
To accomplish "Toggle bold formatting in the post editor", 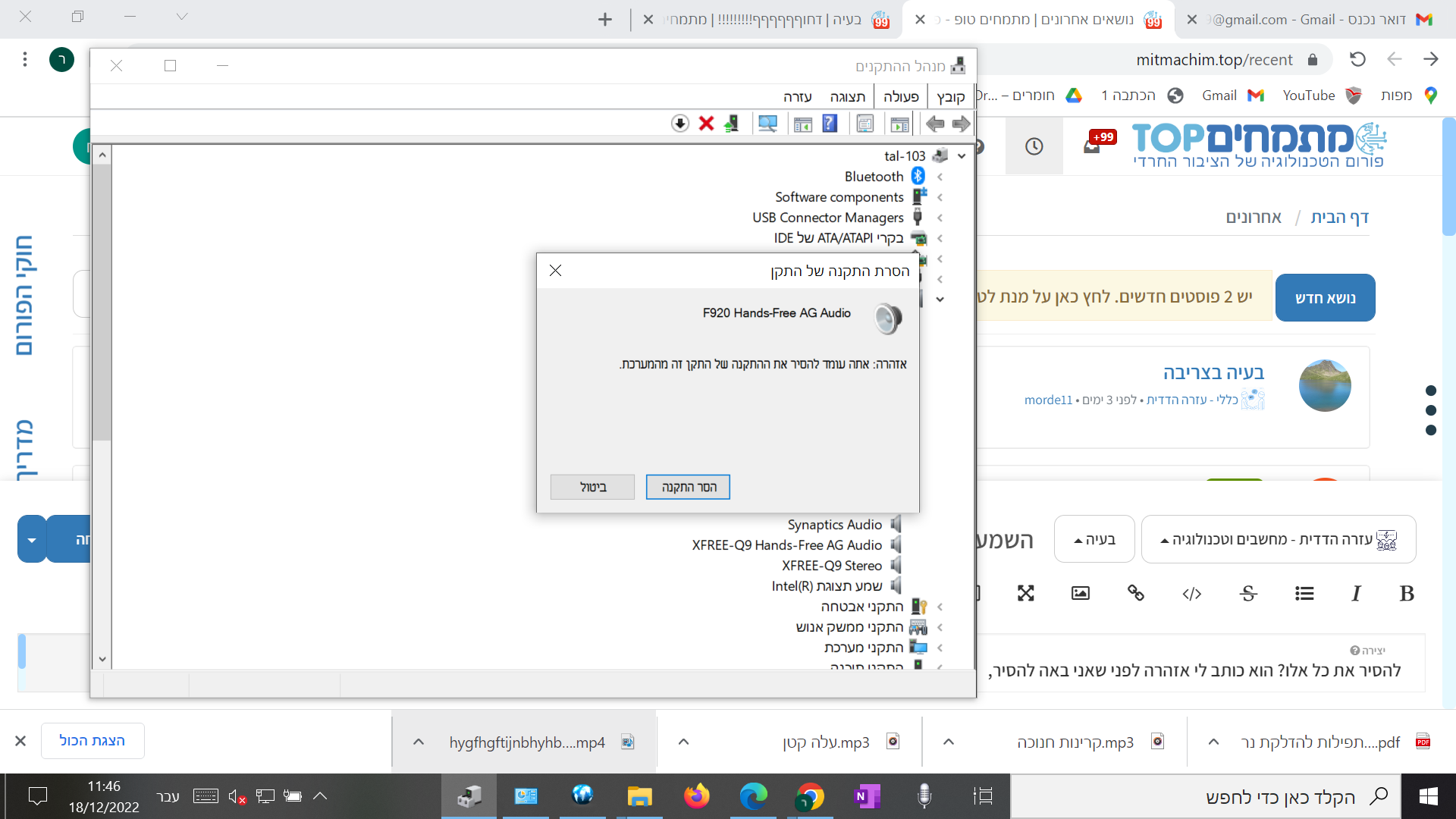I will point(1407,593).
